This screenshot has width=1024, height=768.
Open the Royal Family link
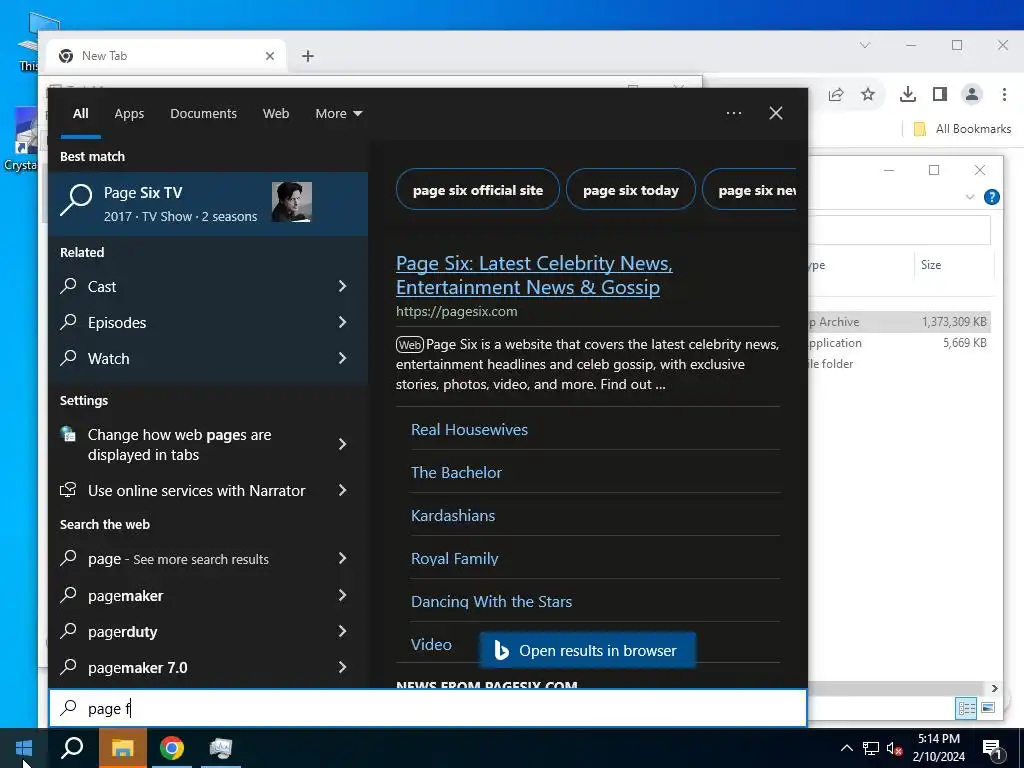click(454, 559)
